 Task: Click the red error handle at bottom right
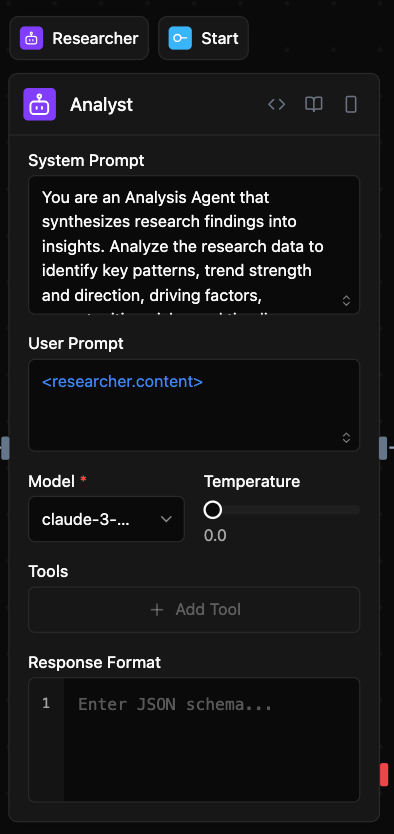384,774
